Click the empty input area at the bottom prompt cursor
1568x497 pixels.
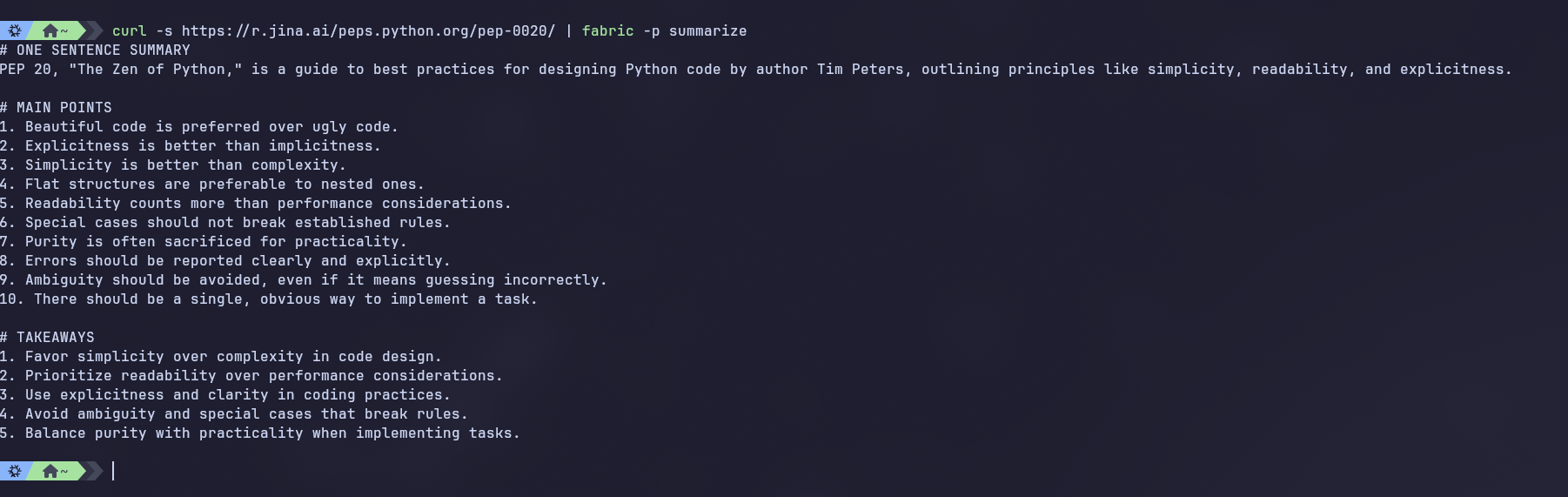click(x=348, y=471)
